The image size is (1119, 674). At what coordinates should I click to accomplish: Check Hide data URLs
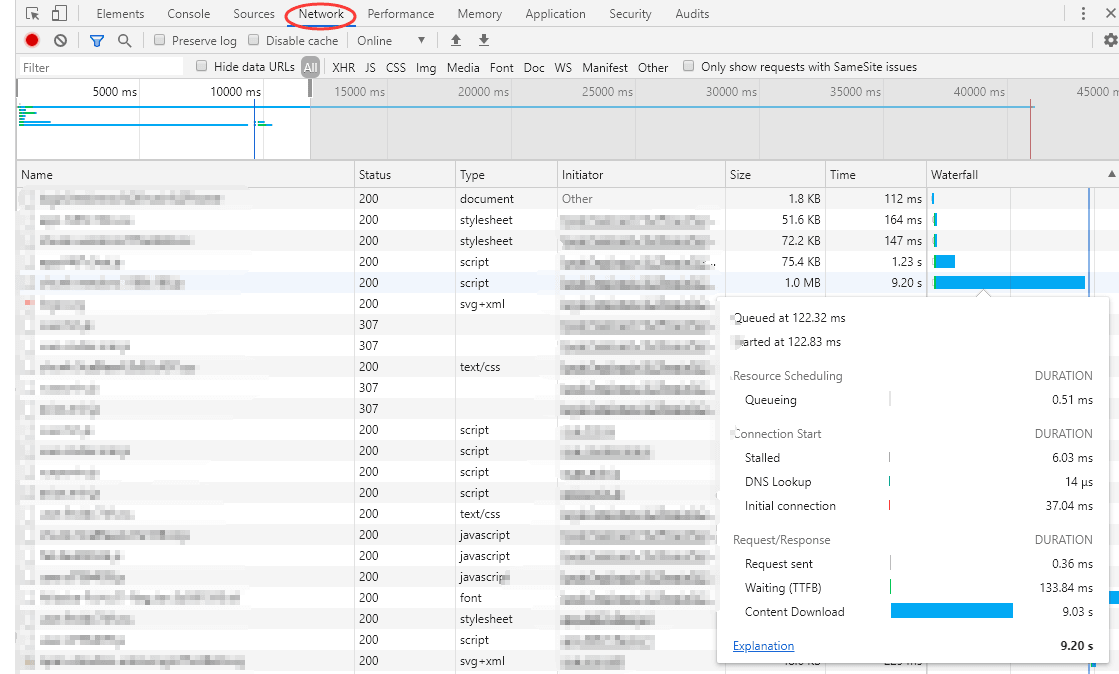(201, 66)
